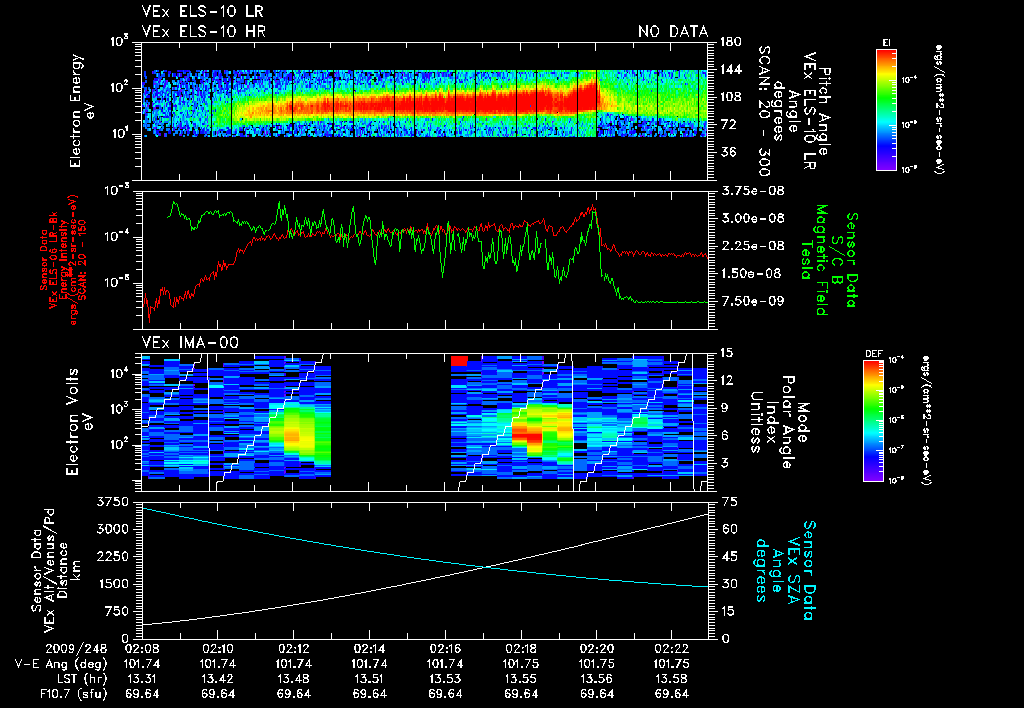The image size is (1024, 708).
Task: Click the magnetic field peak near 02:20
Action: 593,210
